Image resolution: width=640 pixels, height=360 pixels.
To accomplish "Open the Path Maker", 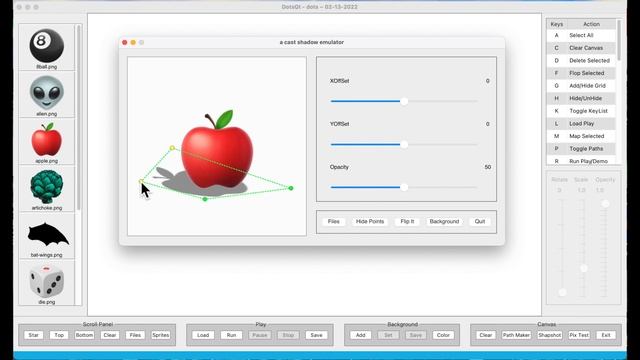I will coord(516,335).
